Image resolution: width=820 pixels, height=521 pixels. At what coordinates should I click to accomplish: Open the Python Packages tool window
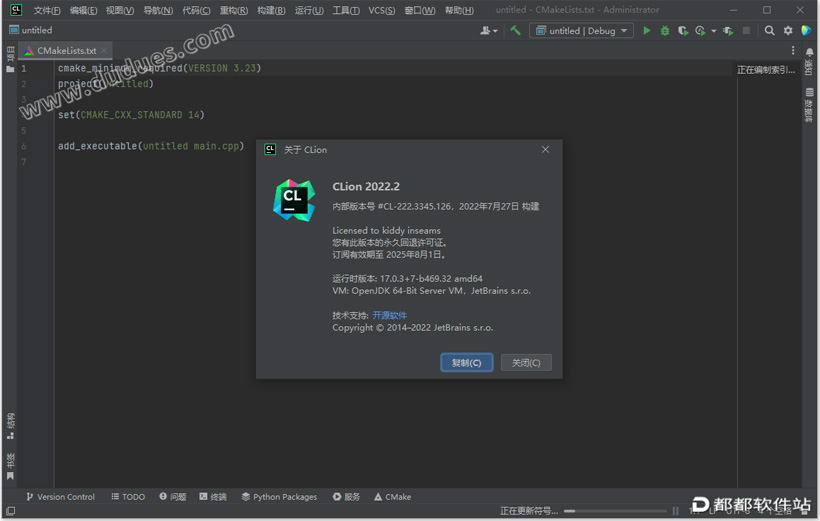tap(279, 496)
